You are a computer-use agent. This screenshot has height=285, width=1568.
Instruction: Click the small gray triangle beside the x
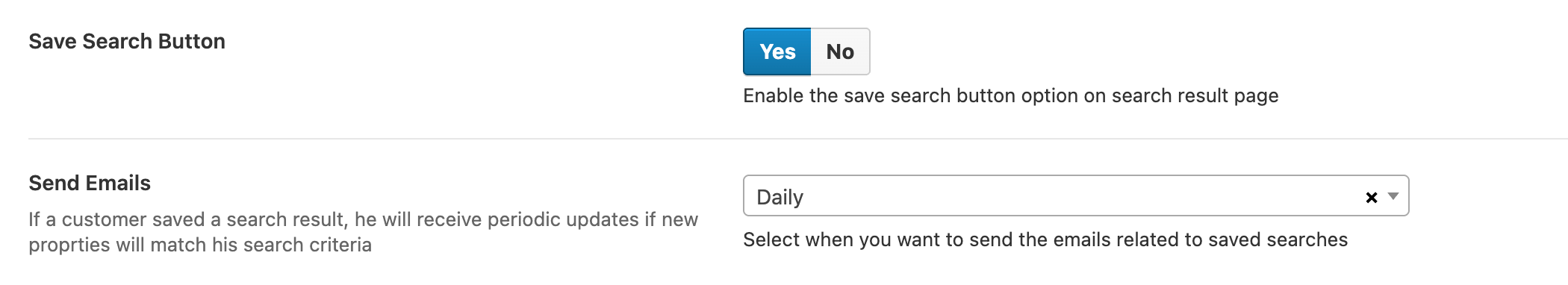(x=1393, y=196)
